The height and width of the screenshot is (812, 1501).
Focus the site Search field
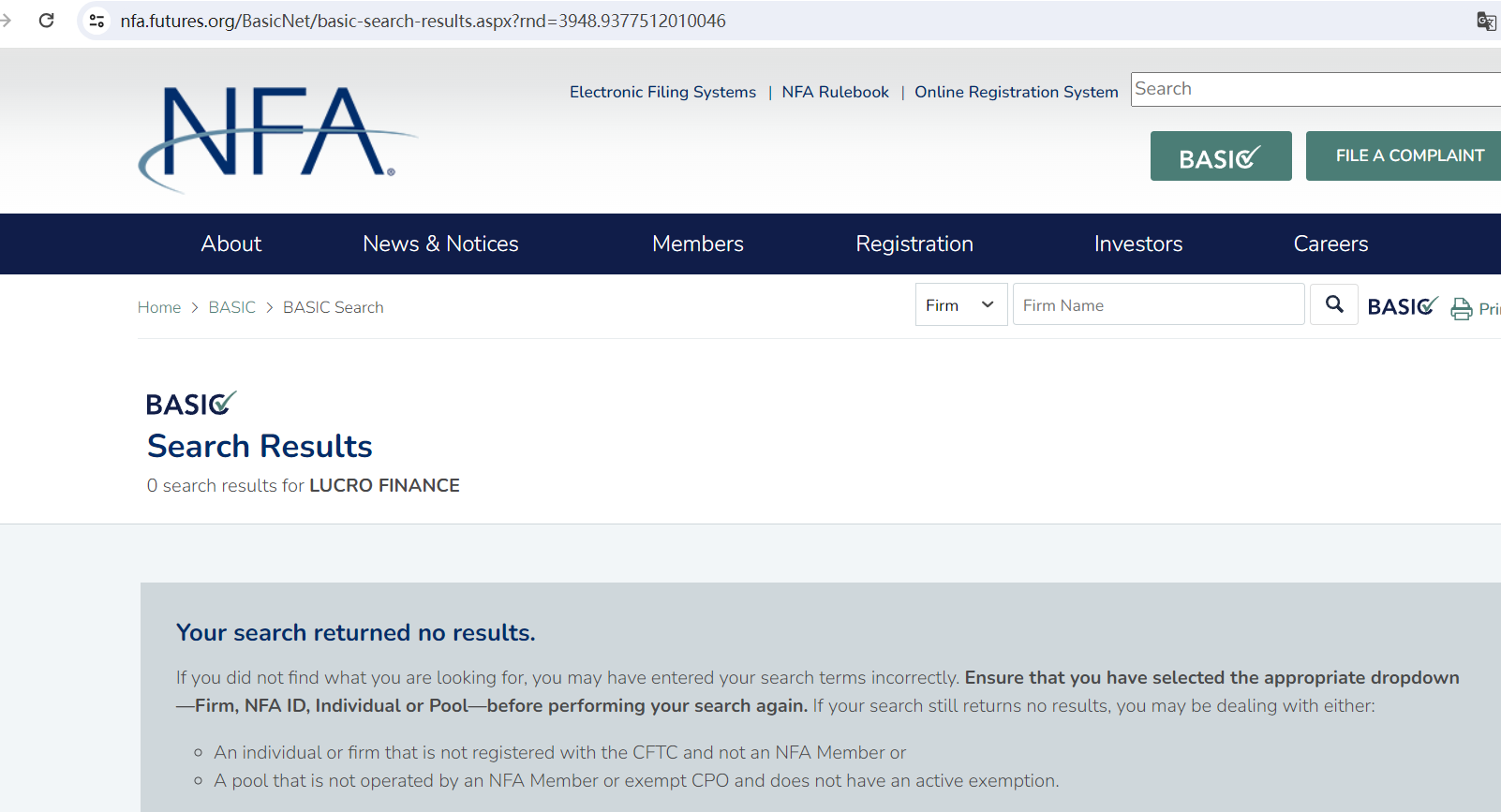coord(1315,89)
